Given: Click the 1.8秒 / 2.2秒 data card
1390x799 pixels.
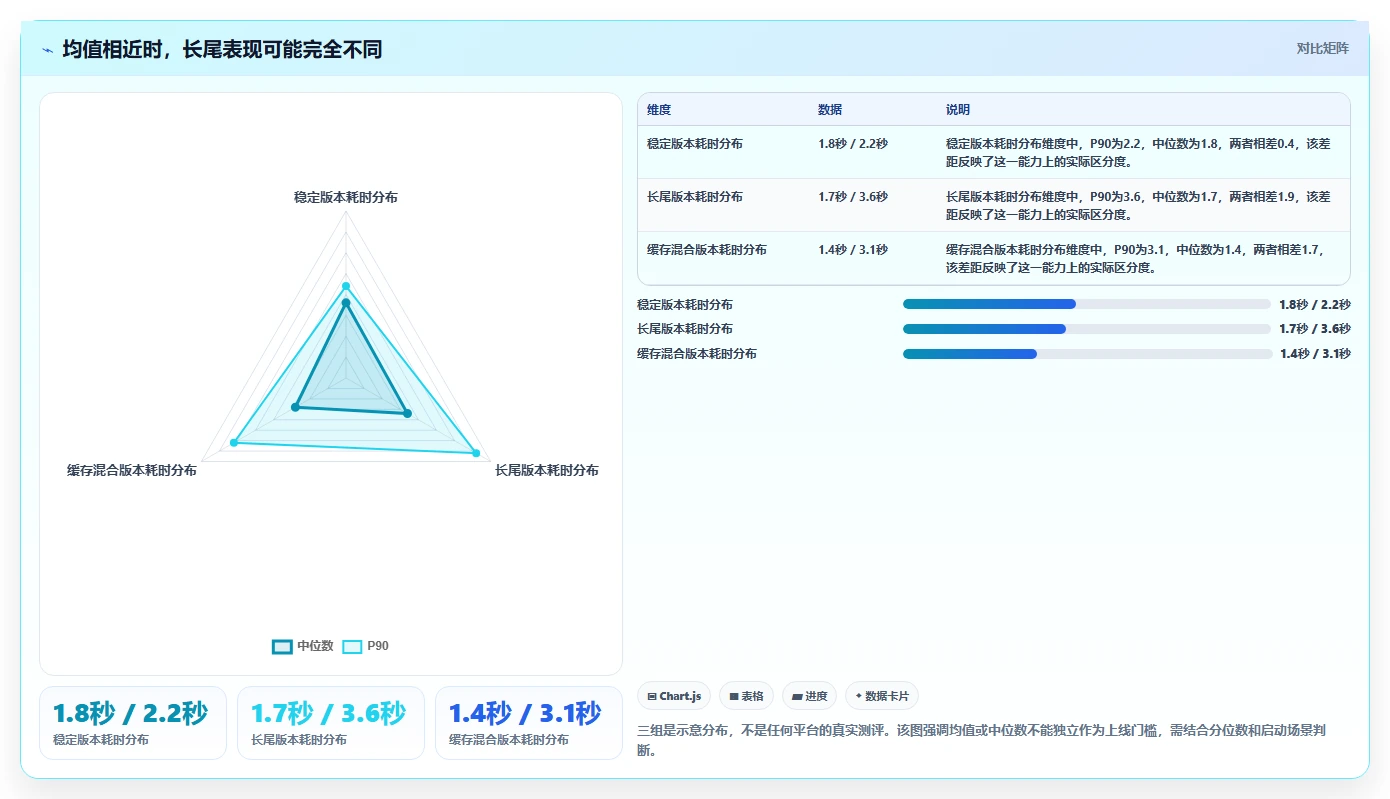Looking at the screenshot, I should point(133,723).
